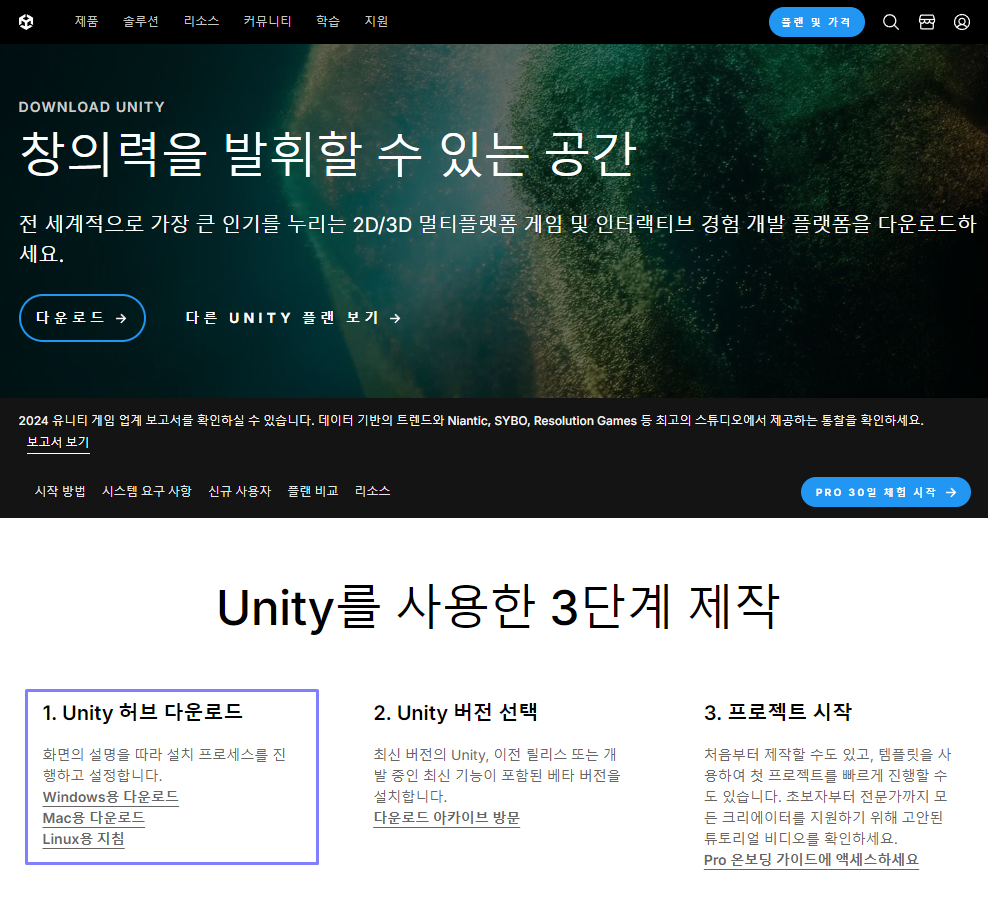
Task: Open search with the magnifier icon
Action: (890, 21)
